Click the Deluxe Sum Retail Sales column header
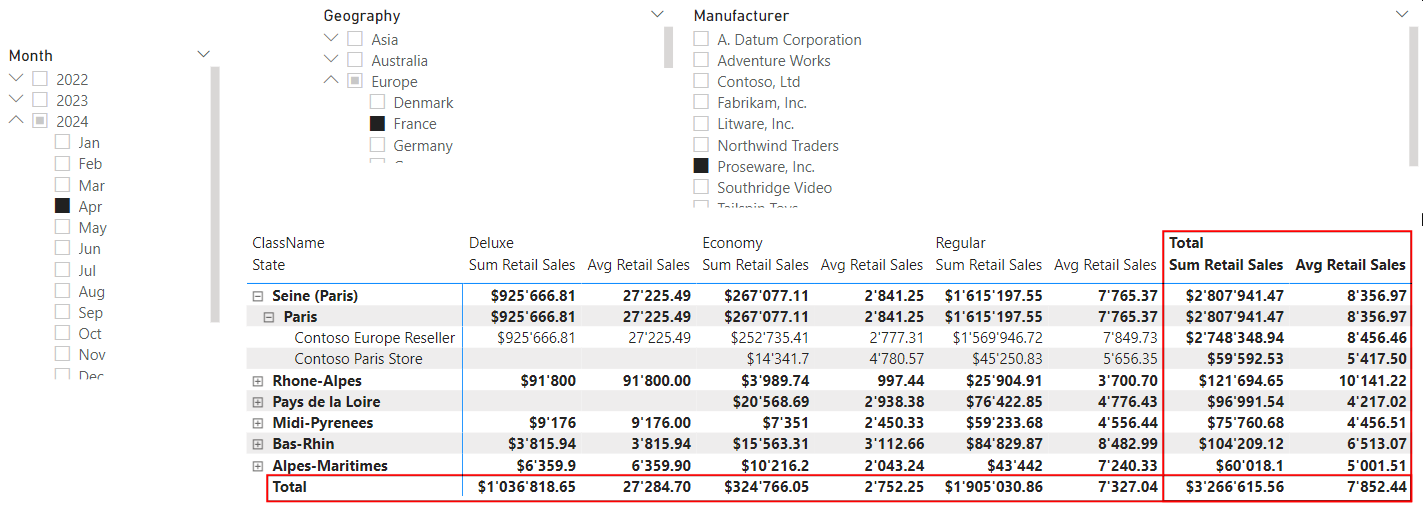This screenshot has height=527, width=1423. (522, 265)
